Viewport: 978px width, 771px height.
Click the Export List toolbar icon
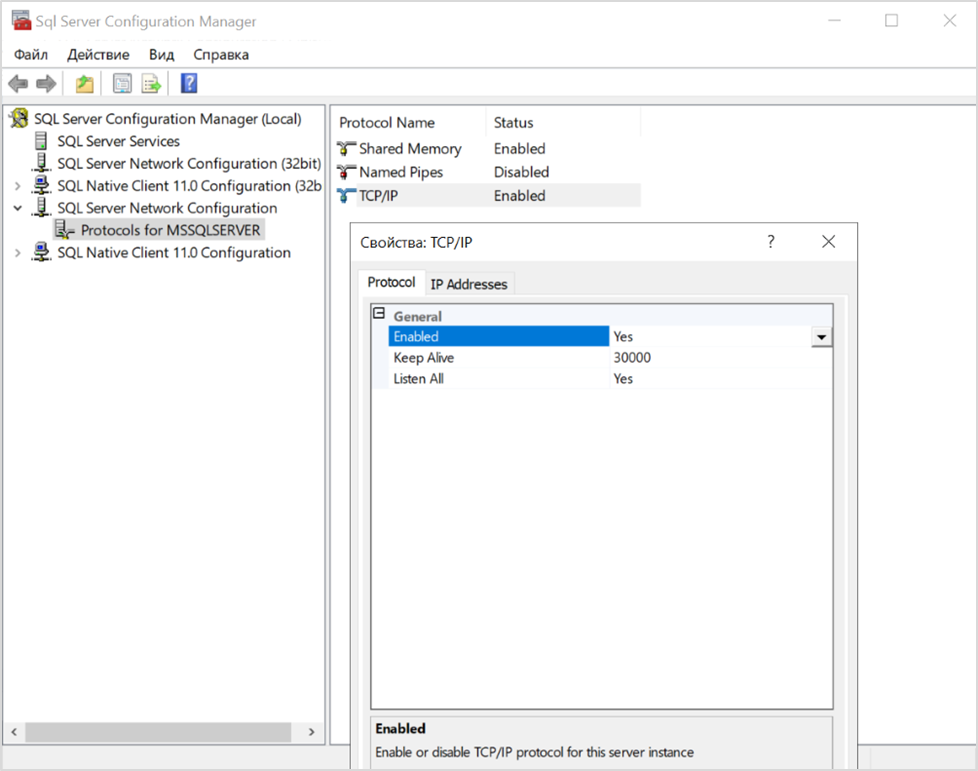pyautogui.click(x=152, y=83)
